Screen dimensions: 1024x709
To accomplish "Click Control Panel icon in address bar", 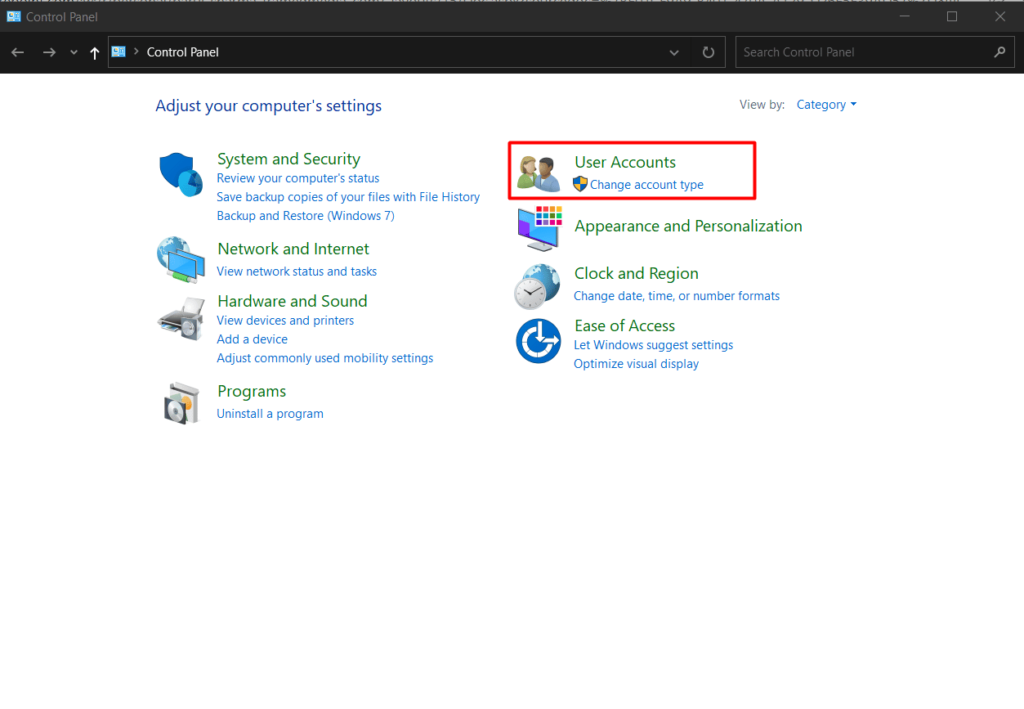I will pyautogui.click(x=118, y=52).
